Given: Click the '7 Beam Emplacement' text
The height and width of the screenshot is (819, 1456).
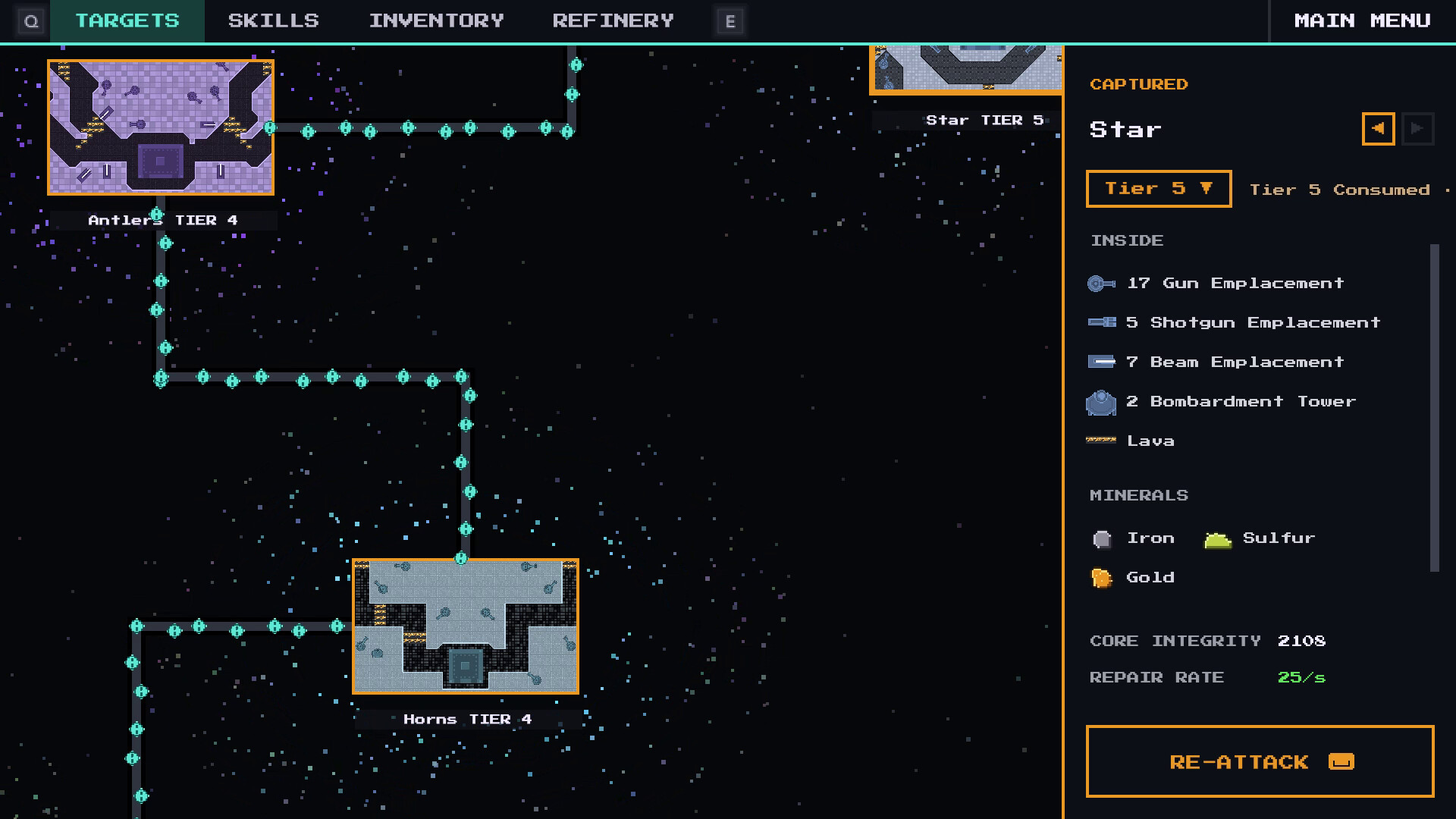Looking at the screenshot, I should 1235,362.
